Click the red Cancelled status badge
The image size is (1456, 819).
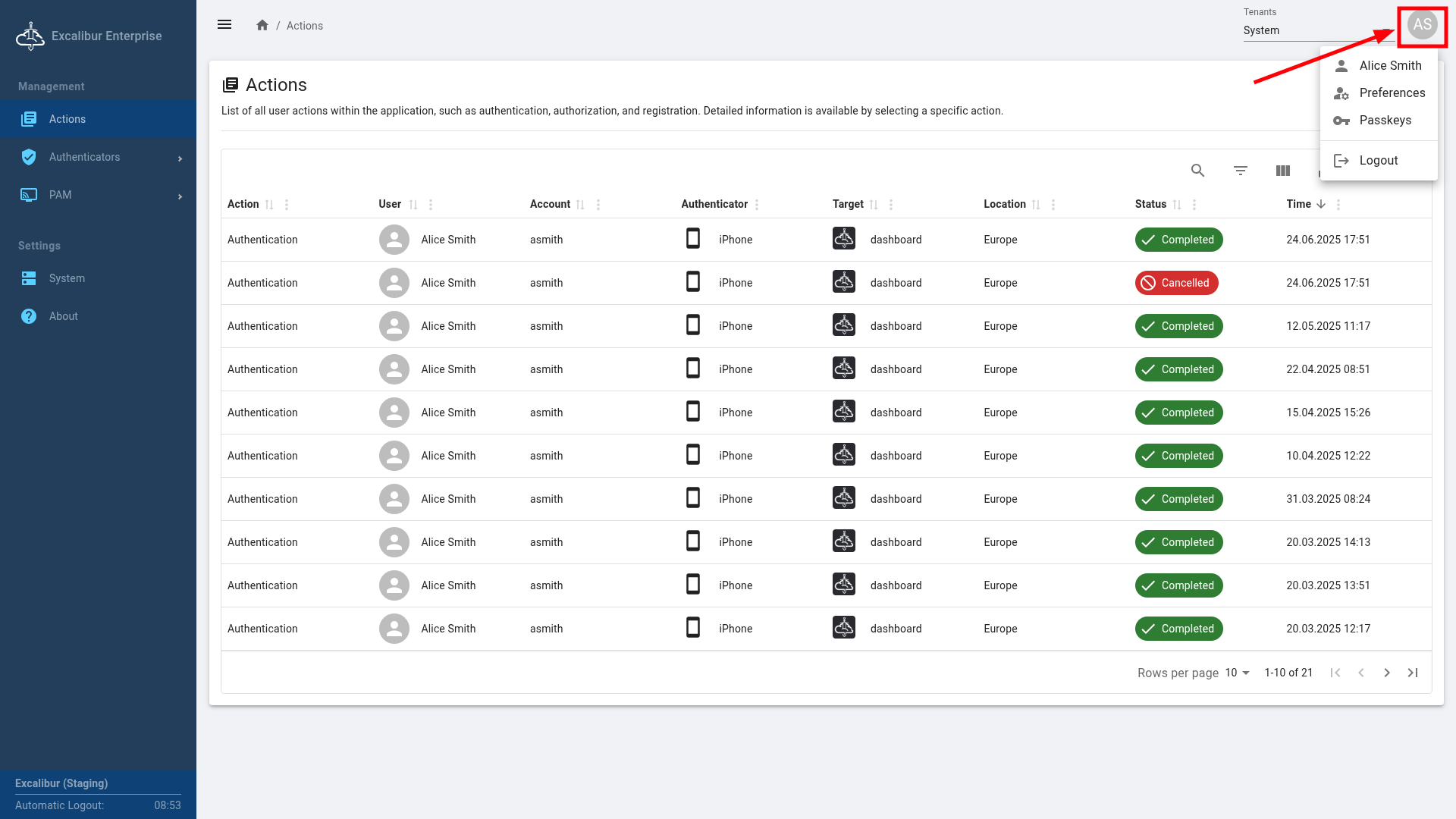pyautogui.click(x=1176, y=283)
